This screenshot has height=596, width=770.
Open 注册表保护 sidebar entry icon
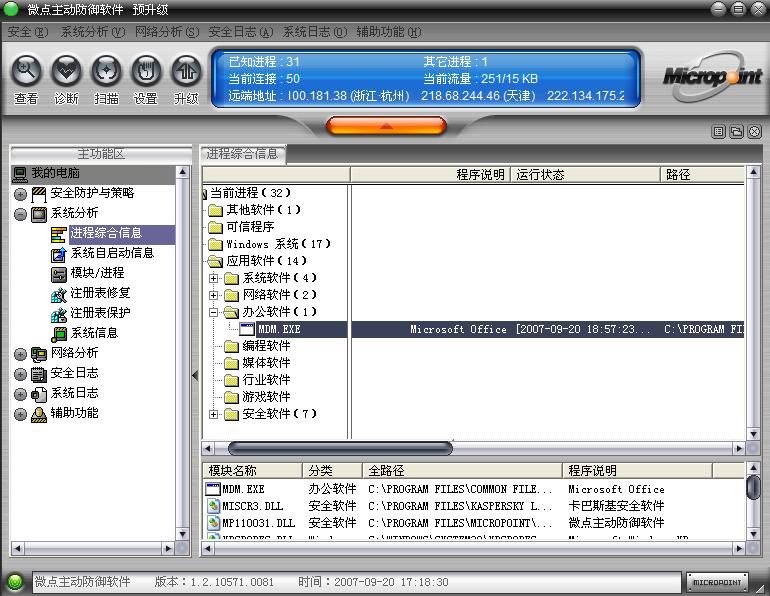tap(58, 314)
